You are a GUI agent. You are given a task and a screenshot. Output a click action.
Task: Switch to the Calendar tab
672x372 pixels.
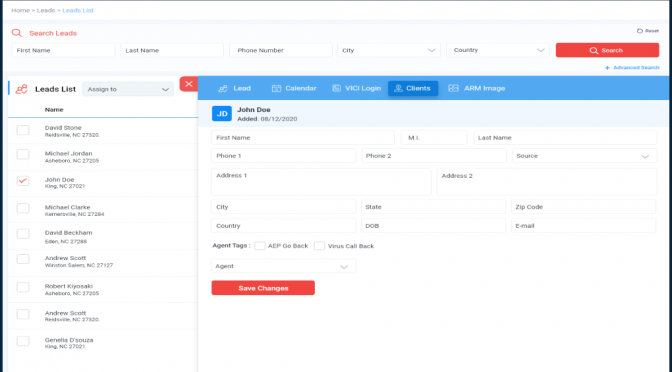pyautogui.click(x=294, y=88)
